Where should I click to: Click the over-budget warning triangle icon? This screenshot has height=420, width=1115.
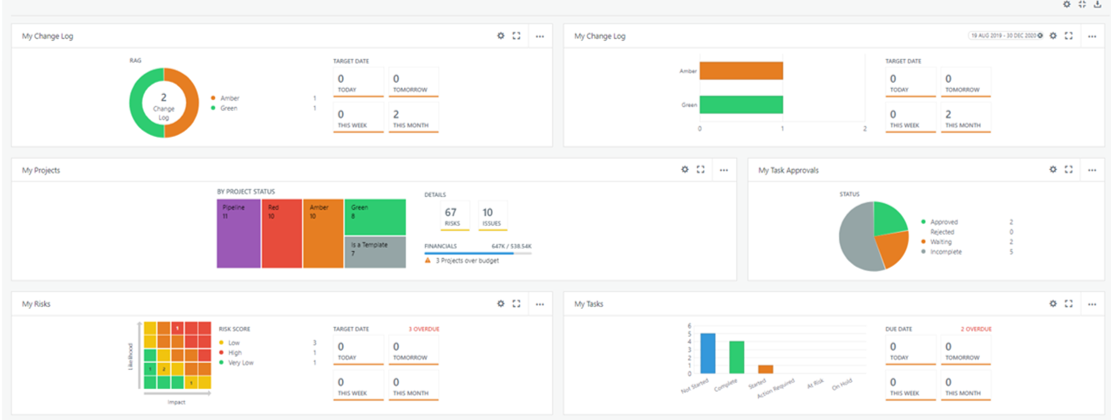428,261
